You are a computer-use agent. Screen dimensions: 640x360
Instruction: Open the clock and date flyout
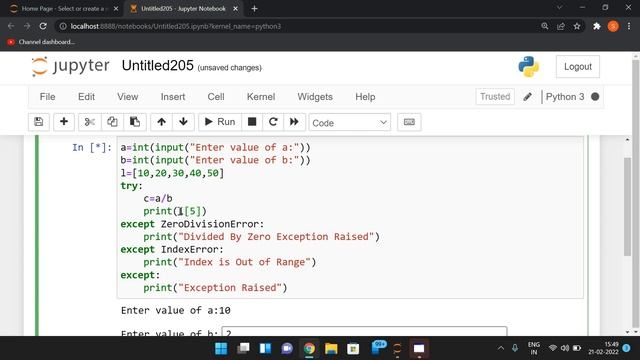coord(603,348)
